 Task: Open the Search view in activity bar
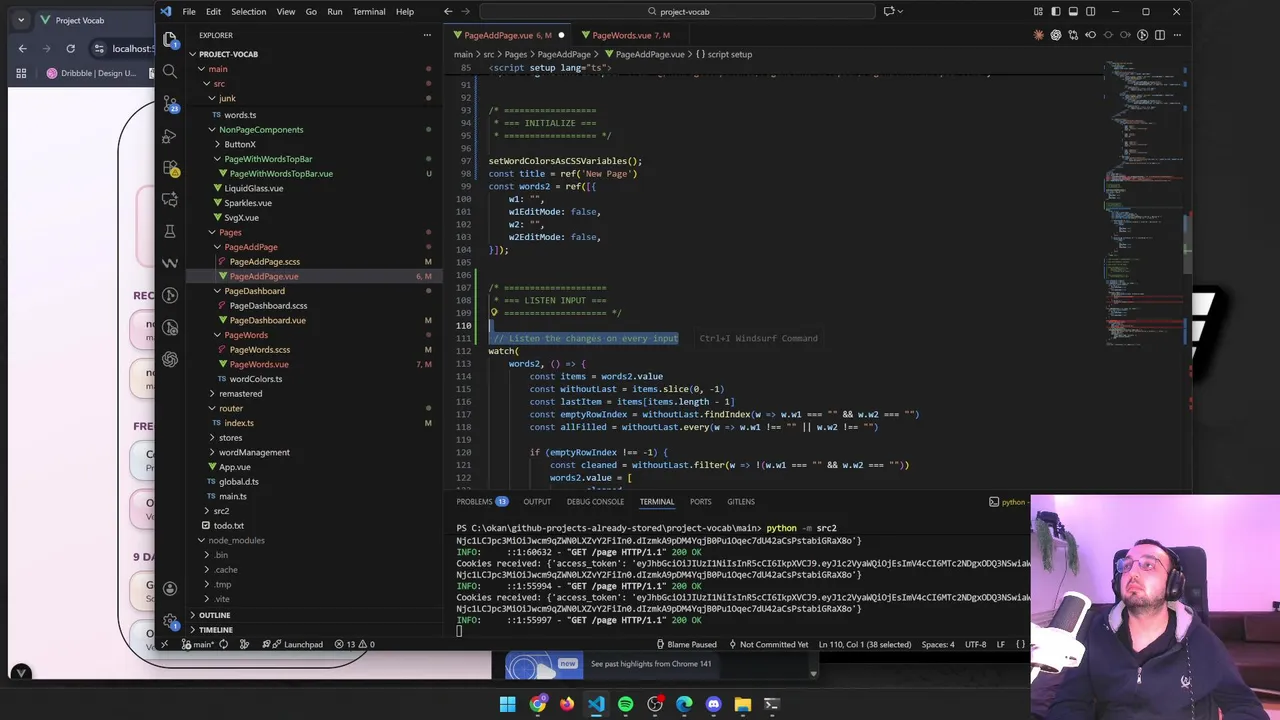click(x=170, y=72)
